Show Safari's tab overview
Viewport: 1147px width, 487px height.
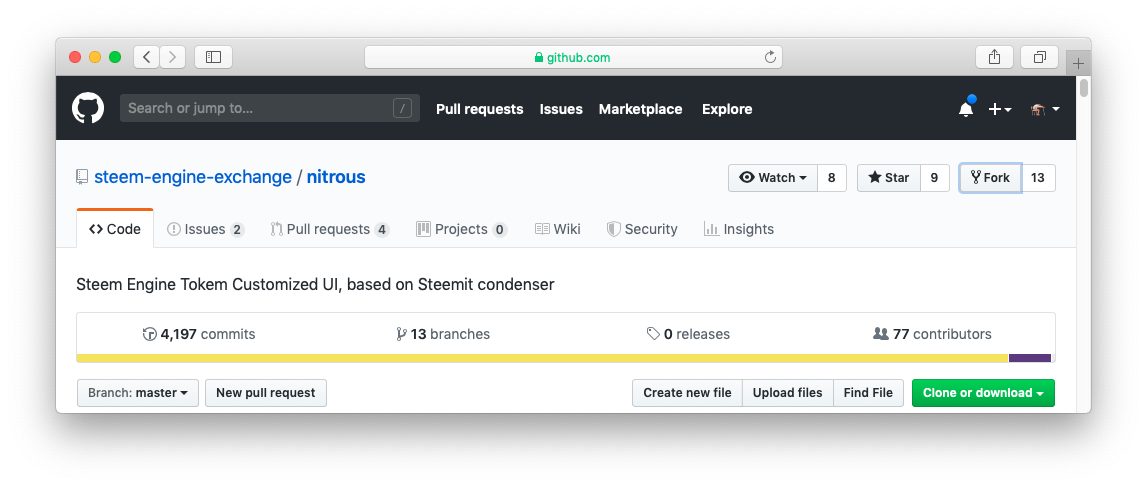[1040, 57]
